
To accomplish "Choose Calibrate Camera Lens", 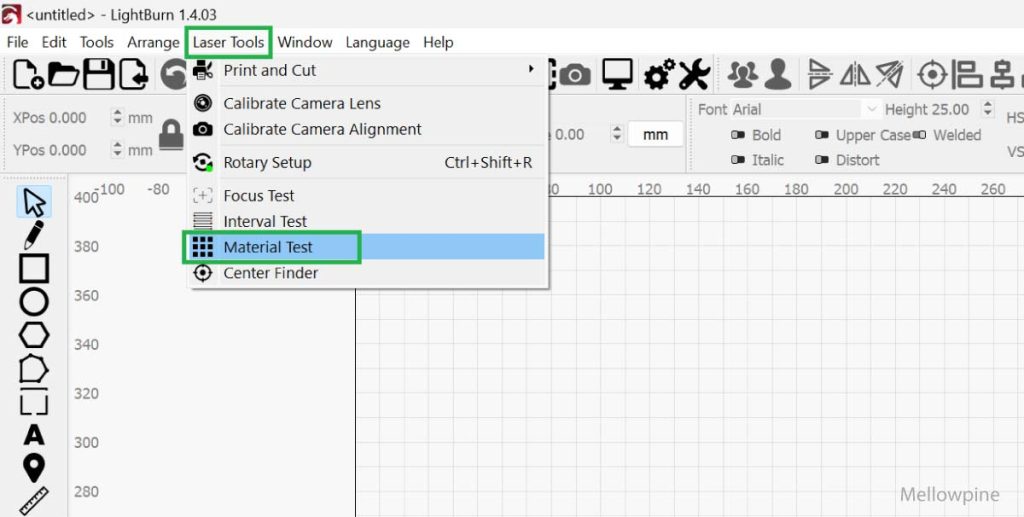I will (x=368, y=103).
